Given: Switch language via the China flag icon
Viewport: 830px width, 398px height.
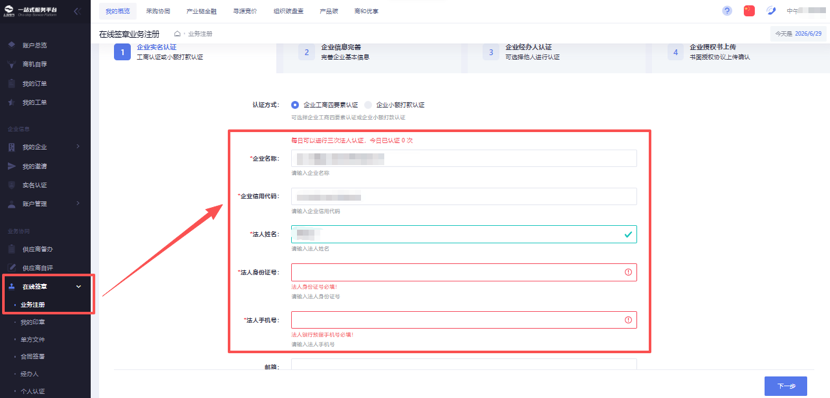Looking at the screenshot, I should coord(749,11).
